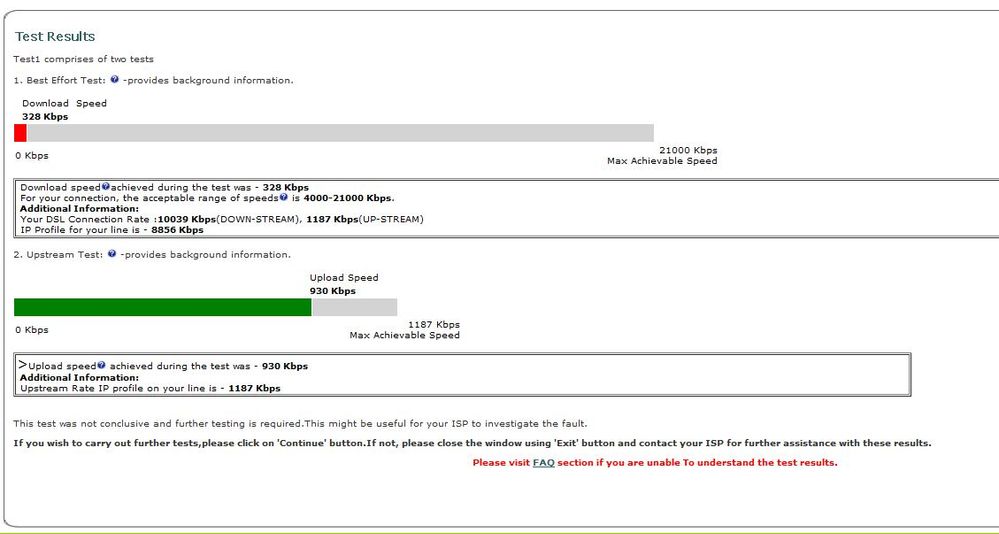Screen dimensions: 999x534
Task: Select '8856 Kbps' IP profile value
Action: [177, 229]
